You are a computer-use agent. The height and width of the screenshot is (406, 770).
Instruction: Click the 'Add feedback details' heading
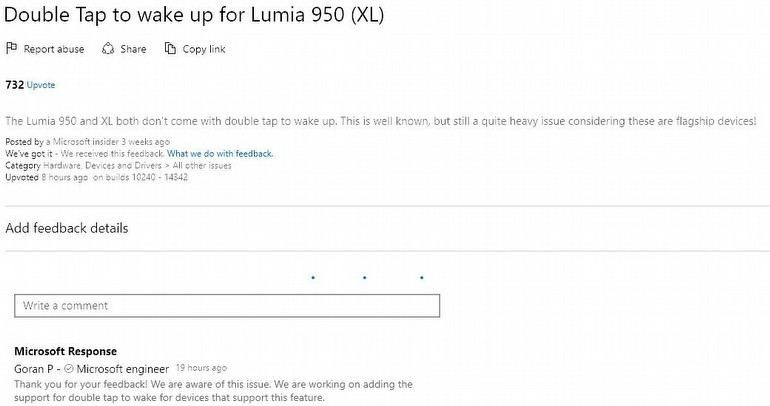(67, 228)
